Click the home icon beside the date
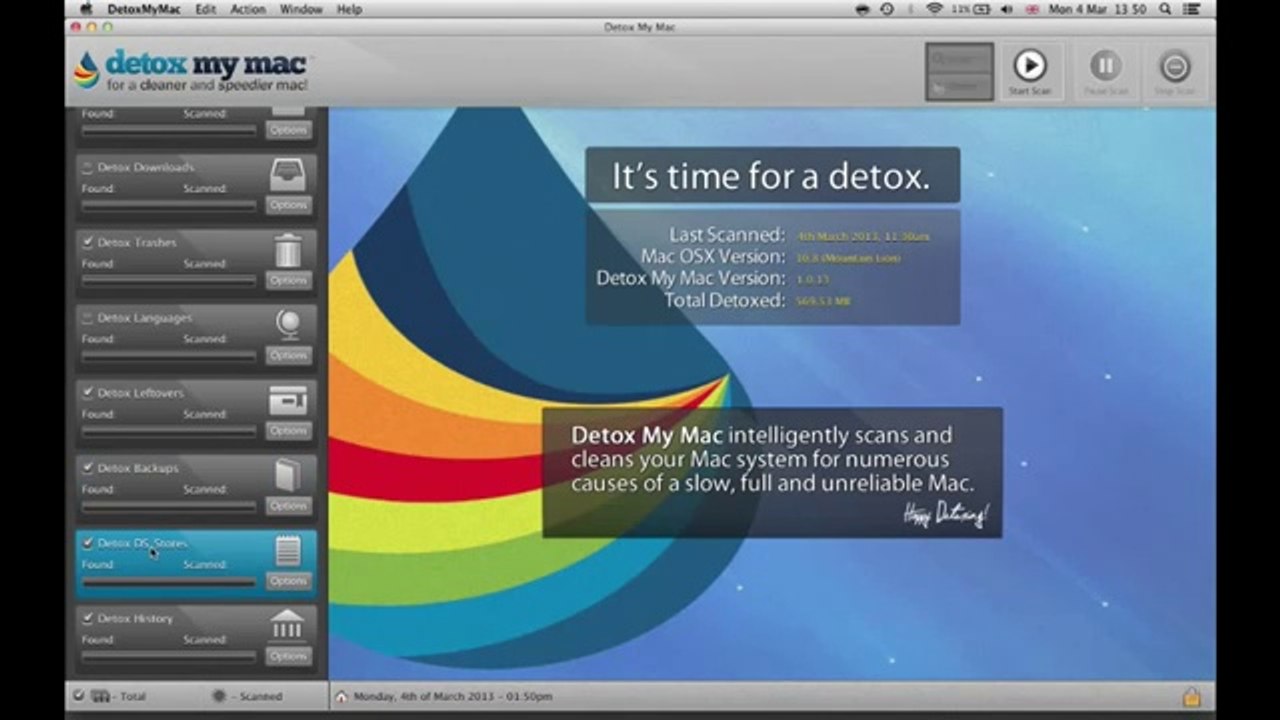 [x=341, y=696]
